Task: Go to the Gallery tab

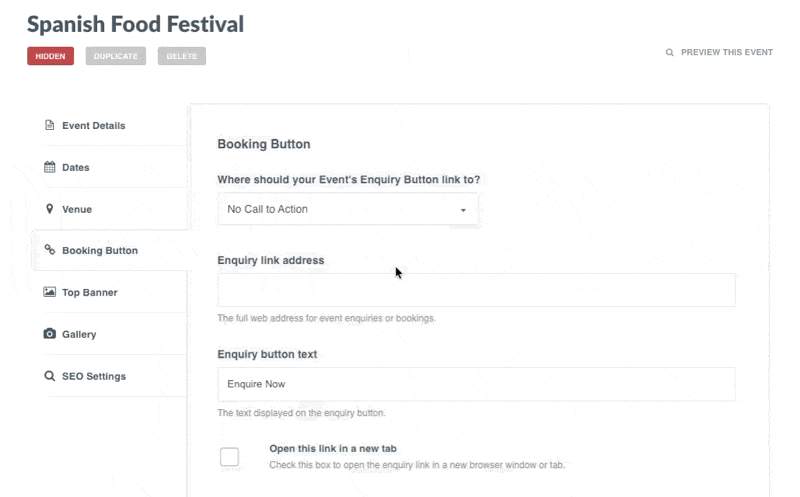Action: pos(79,334)
